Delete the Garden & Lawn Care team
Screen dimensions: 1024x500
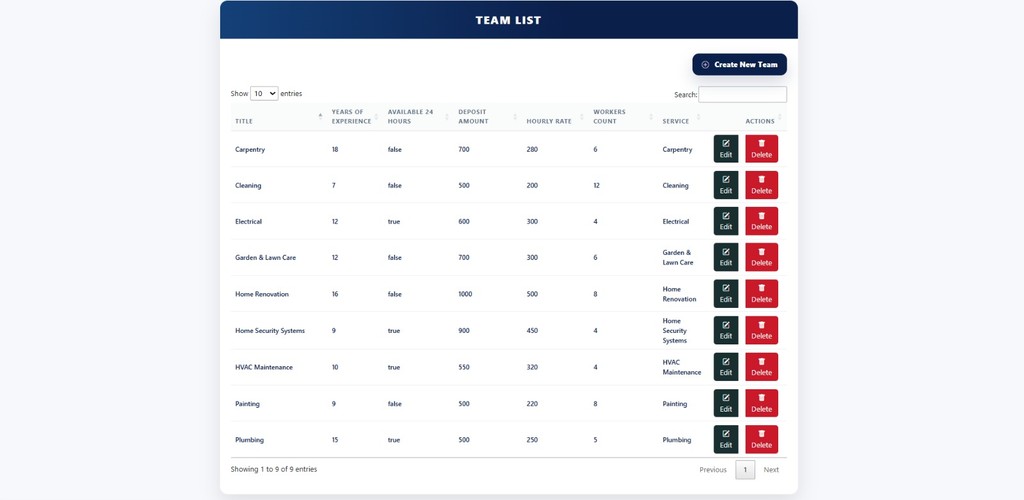pyautogui.click(x=761, y=257)
